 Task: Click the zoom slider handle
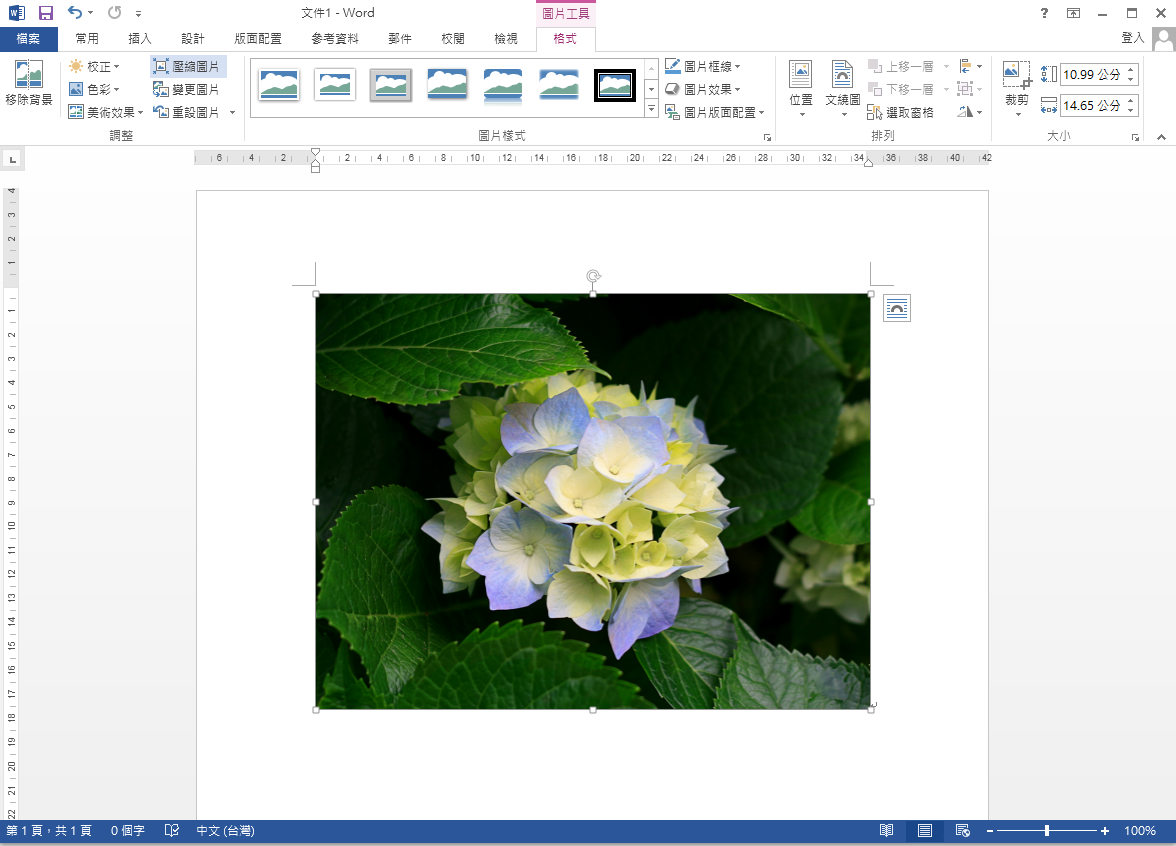[1047, 831]
